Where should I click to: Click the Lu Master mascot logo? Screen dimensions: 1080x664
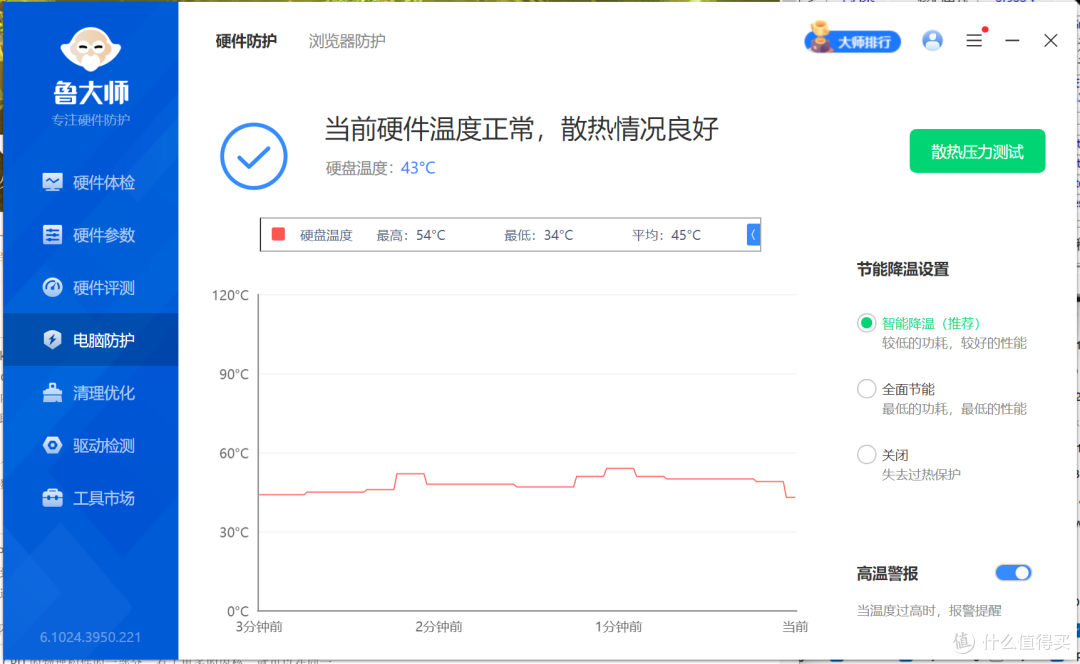click(90, 49)
